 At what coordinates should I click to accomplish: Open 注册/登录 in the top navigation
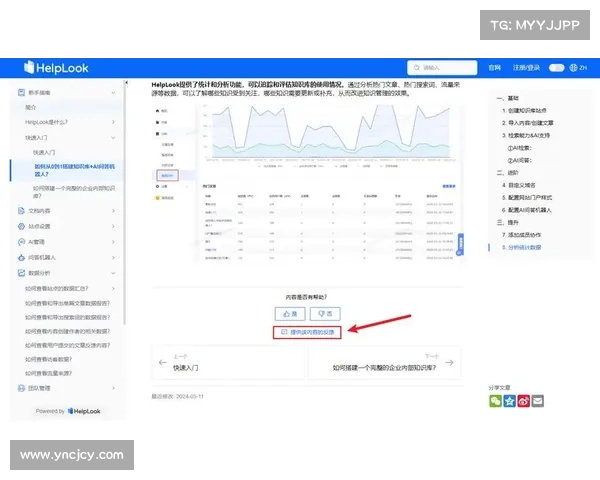526,68
